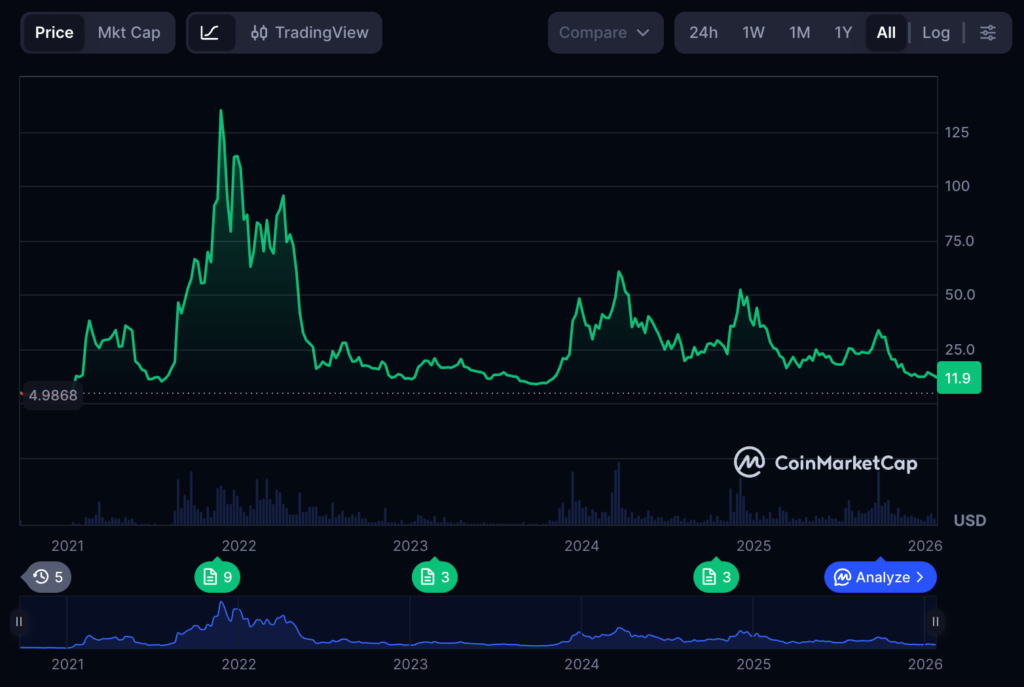Screen dimensions: 1024x687
Task: Grab the left range slider handle
Action: click(19, 622)
